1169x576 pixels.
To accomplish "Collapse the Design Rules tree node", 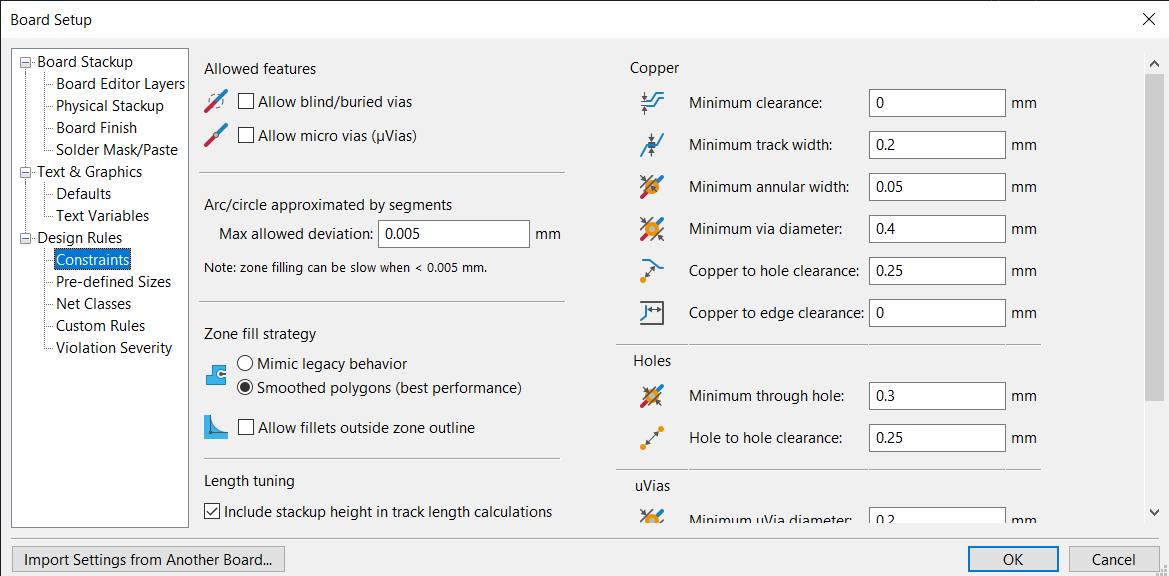I will (x=27, y=238).
